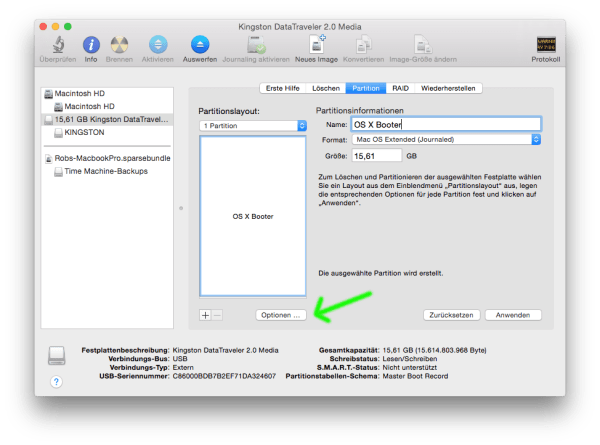
Task: Click the USB serial number value
Action: pyautogui.click(x=224, y=376)
